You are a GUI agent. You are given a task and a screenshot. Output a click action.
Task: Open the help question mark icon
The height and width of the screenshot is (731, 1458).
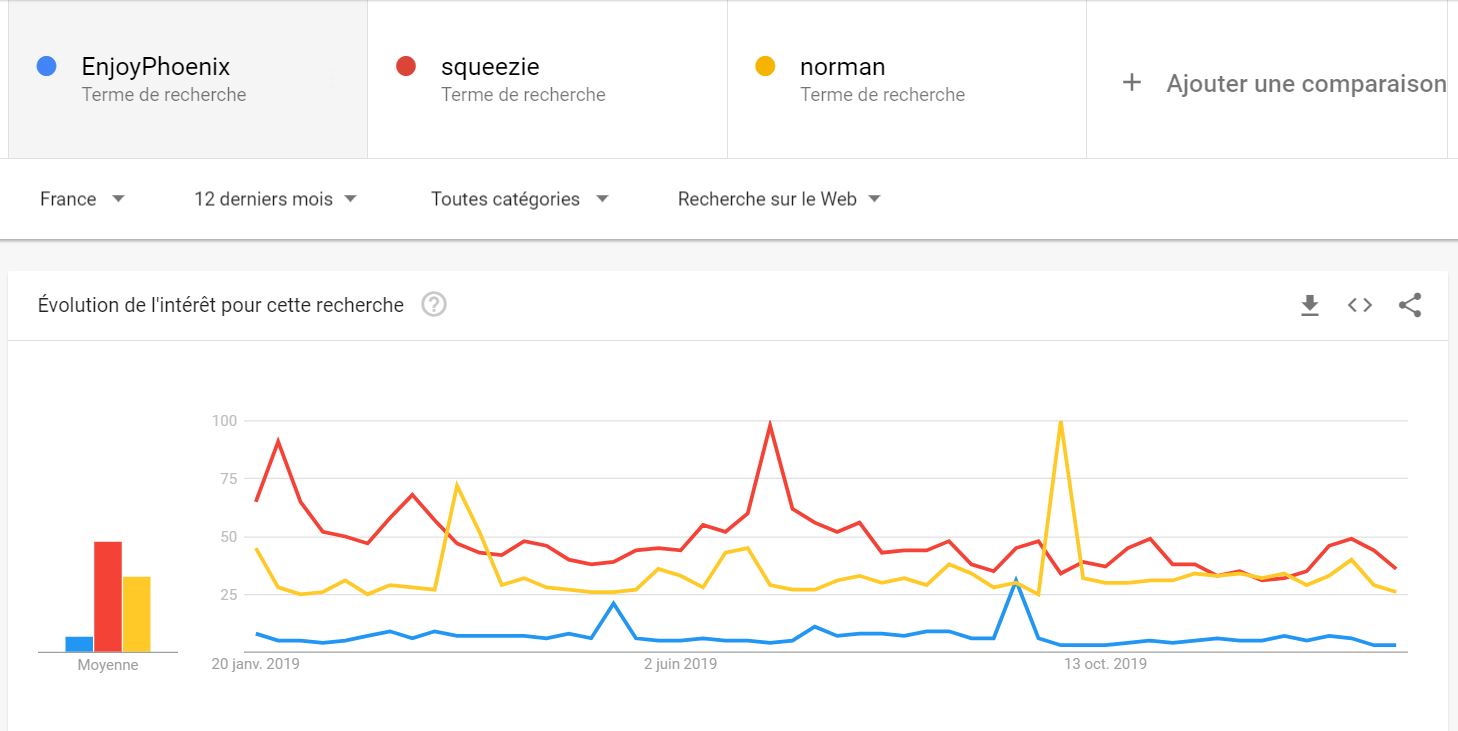433,305
